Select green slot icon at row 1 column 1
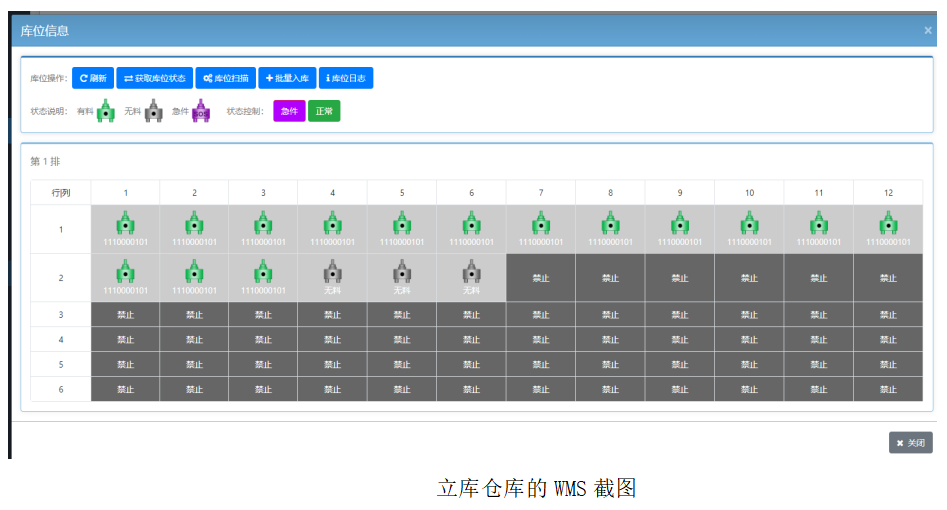 [x=125, y=223]
